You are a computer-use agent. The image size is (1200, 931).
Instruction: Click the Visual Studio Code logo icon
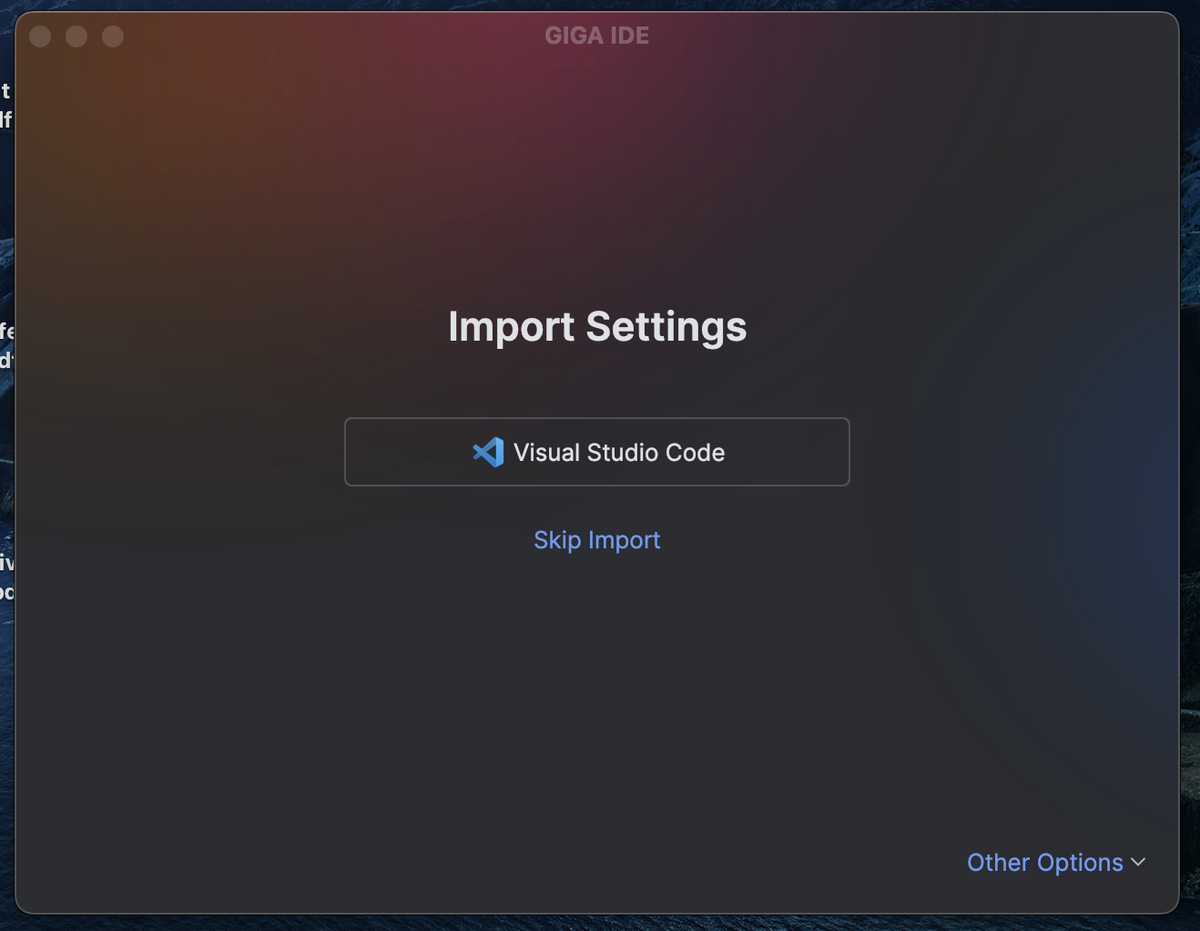pyautogui.click(x=488, y=453)
